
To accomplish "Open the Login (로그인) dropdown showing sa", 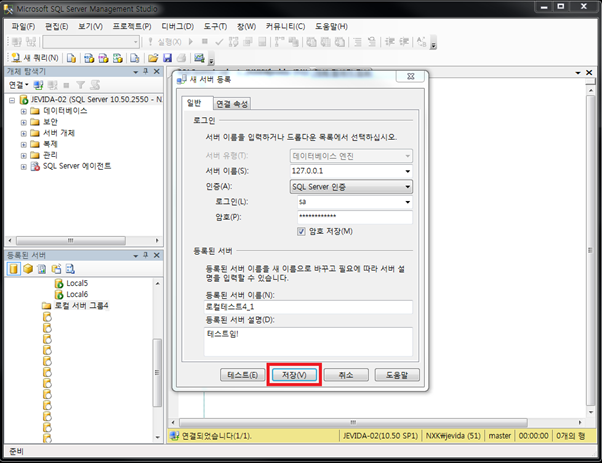I will click(x=407, y=202).
